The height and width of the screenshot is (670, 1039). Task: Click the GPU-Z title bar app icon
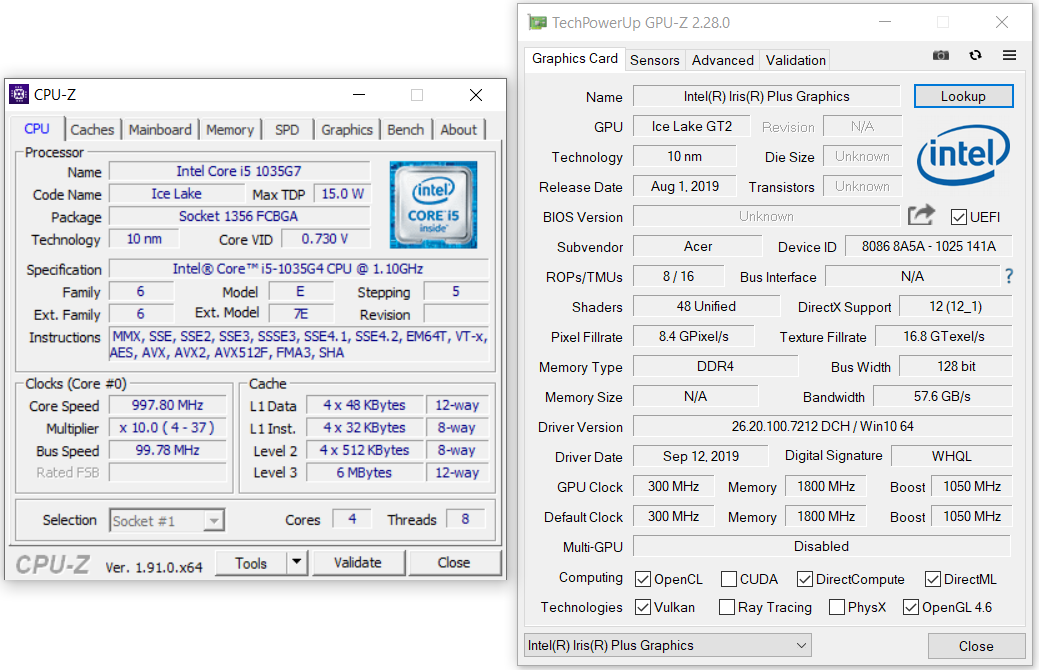pos(537,23)
